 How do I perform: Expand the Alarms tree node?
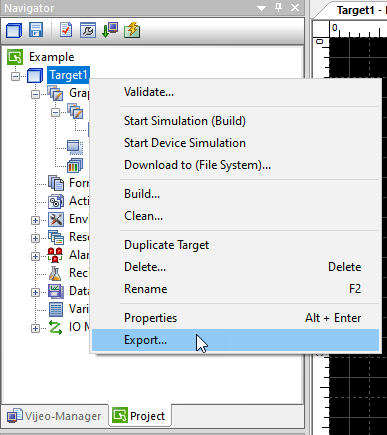(35, 256)
